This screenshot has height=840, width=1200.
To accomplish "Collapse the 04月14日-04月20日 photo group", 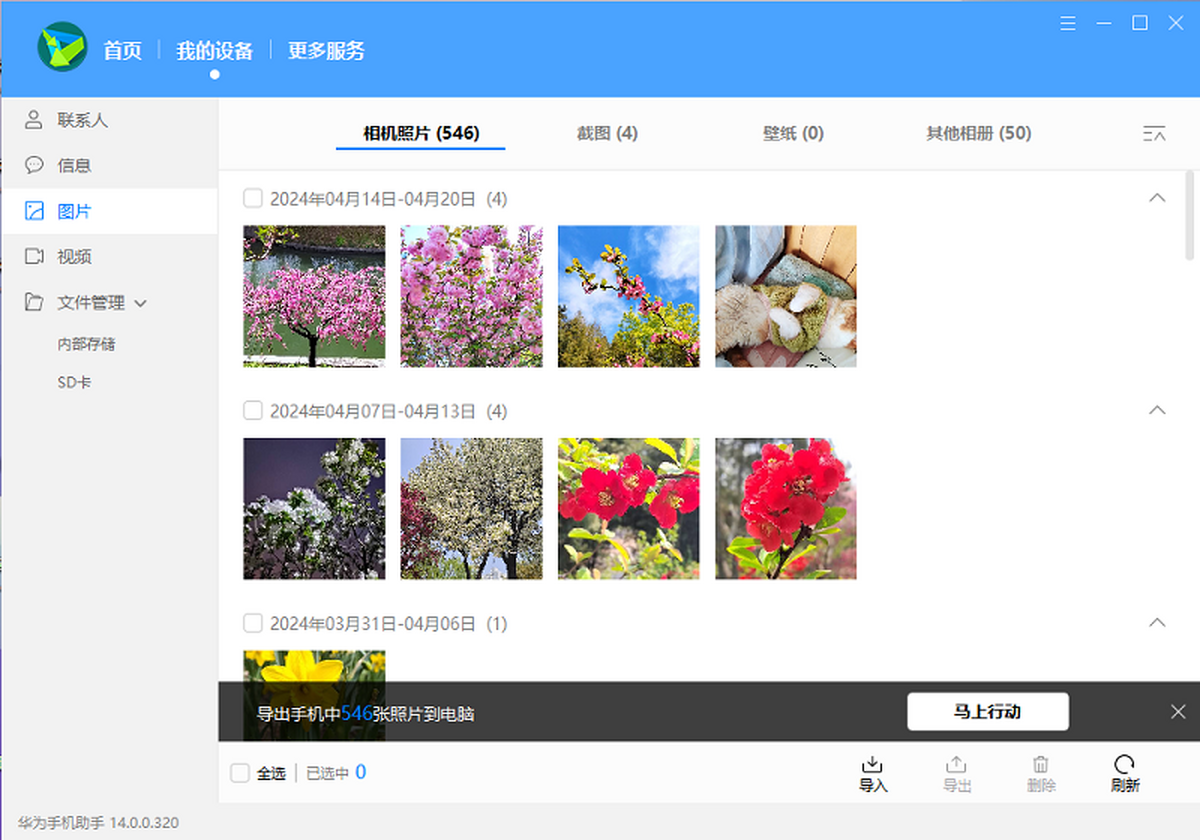I will 1157,198.
